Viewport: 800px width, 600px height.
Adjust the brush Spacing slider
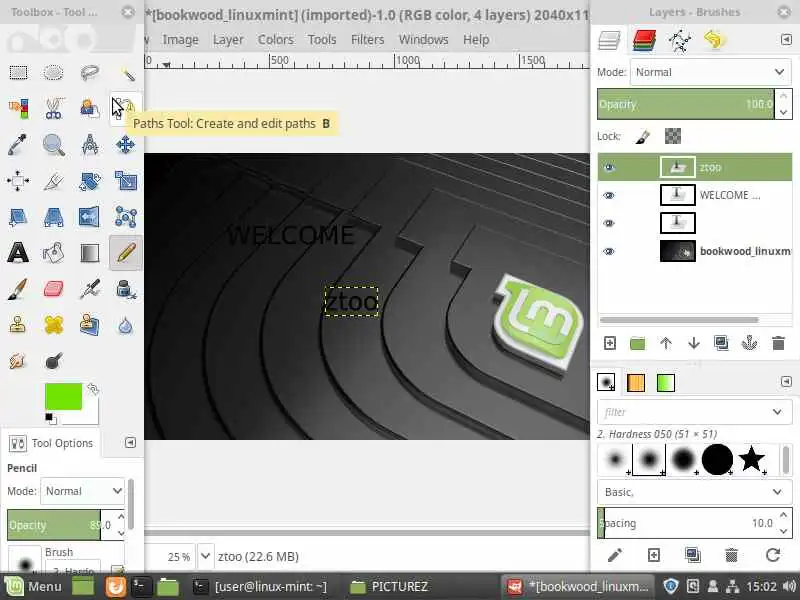(686, 523)
